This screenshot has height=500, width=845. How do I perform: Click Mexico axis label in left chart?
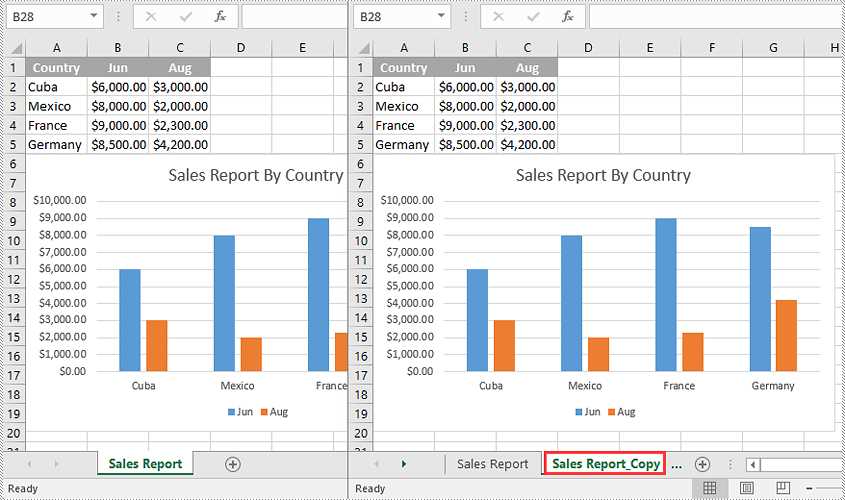pyautogui.click(x=237, y=386)
